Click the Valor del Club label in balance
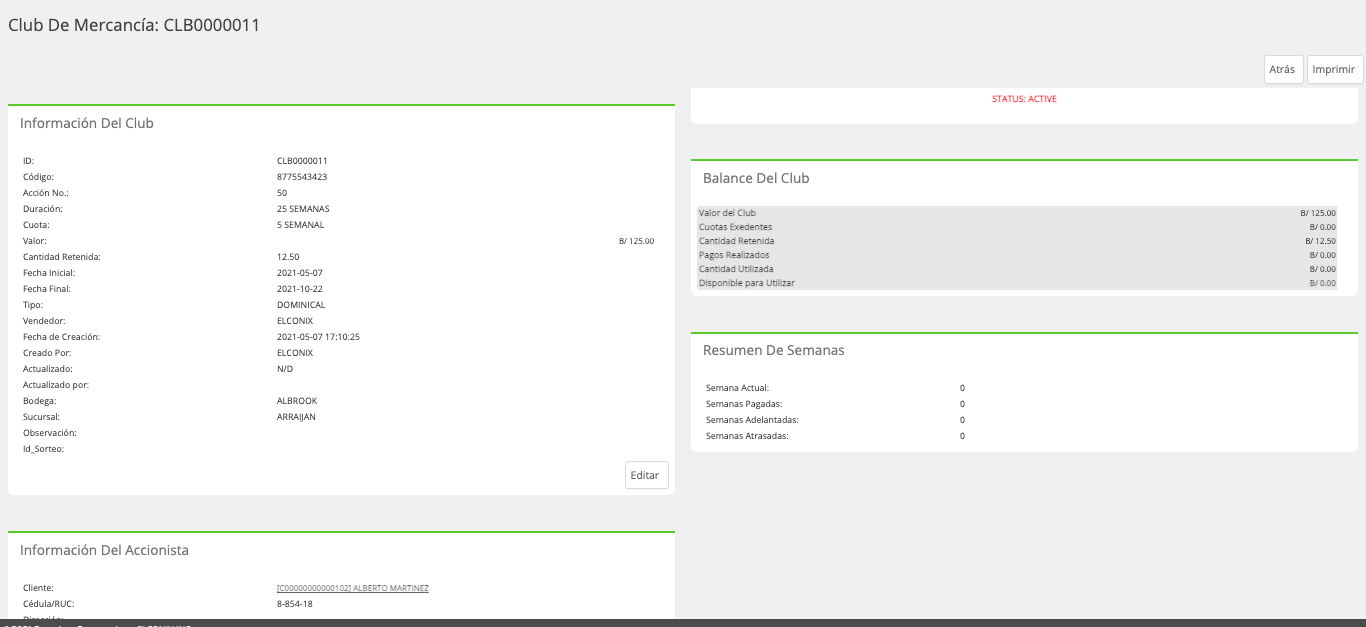This screenshot has width=1366, height=627. [x=727, y=213]
